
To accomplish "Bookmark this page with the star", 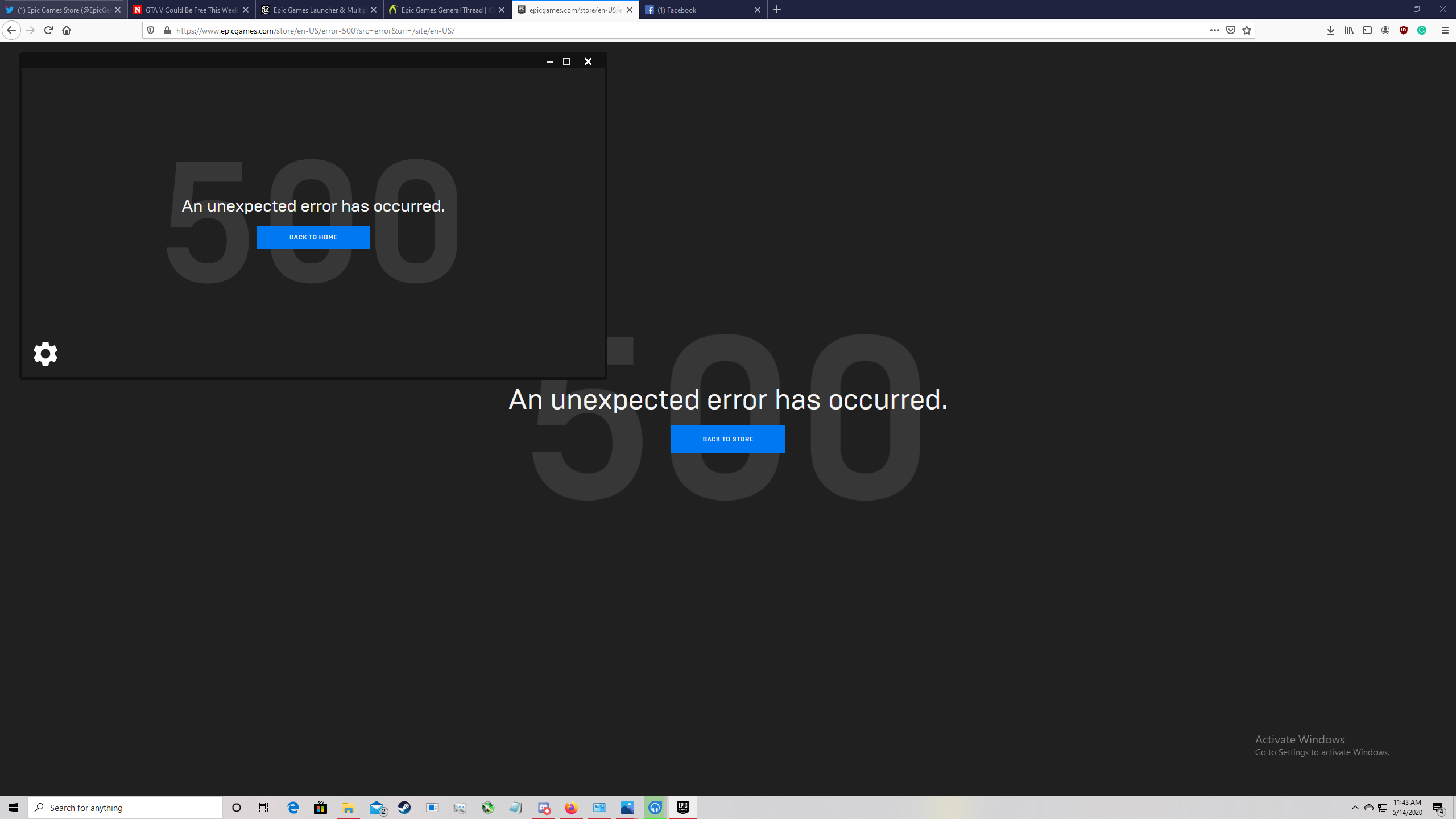I will [1247, 30].
